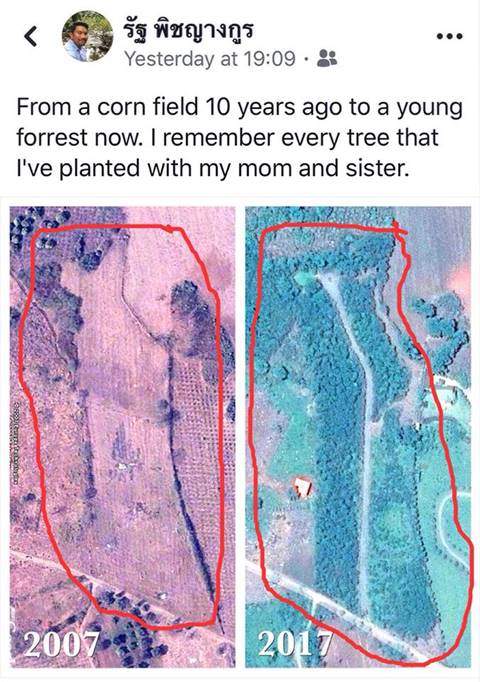The height and width of the screenshot is (682, 480).
Task: Click the post text about corn field
Action: tap(239, 137)
